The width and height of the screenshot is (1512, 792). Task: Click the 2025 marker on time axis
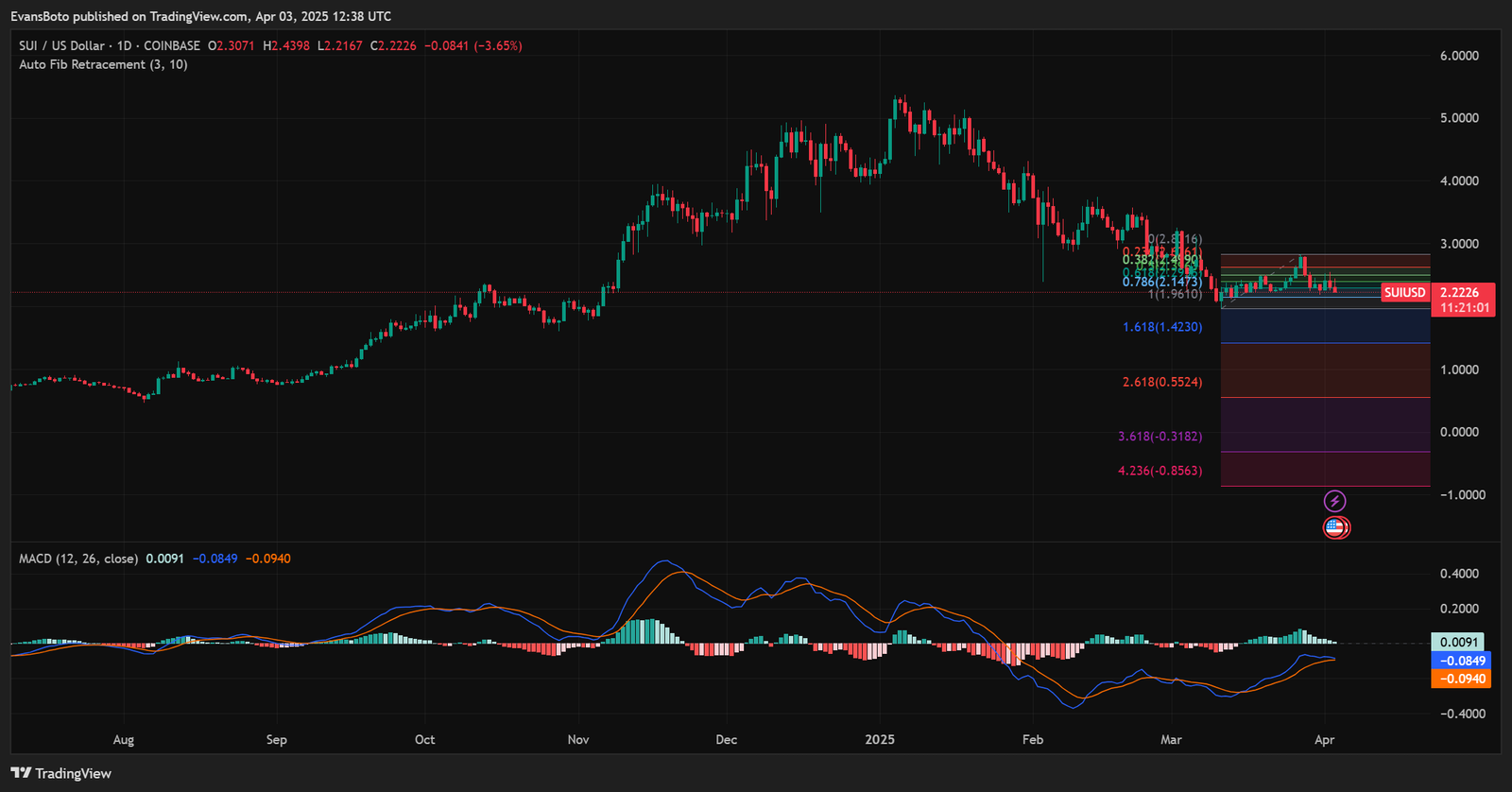click(x=880, y=739)
